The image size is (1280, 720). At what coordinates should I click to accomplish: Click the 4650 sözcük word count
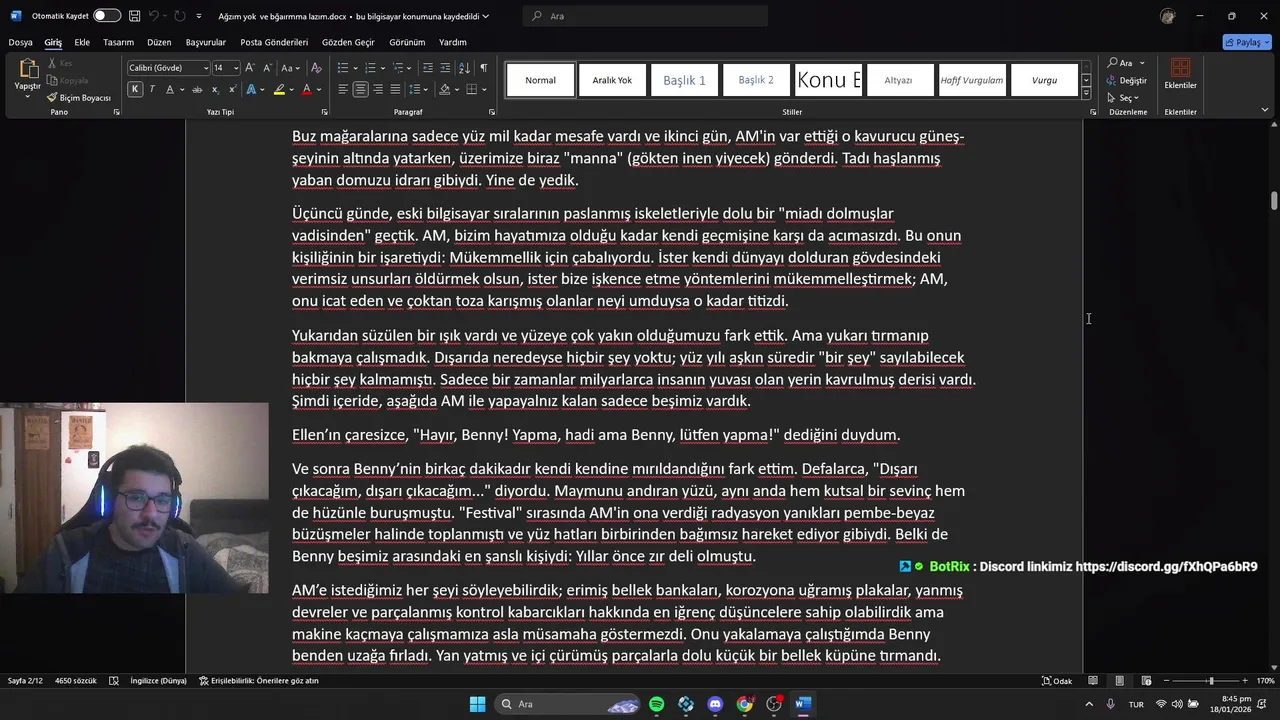click(x=76, y=681)
